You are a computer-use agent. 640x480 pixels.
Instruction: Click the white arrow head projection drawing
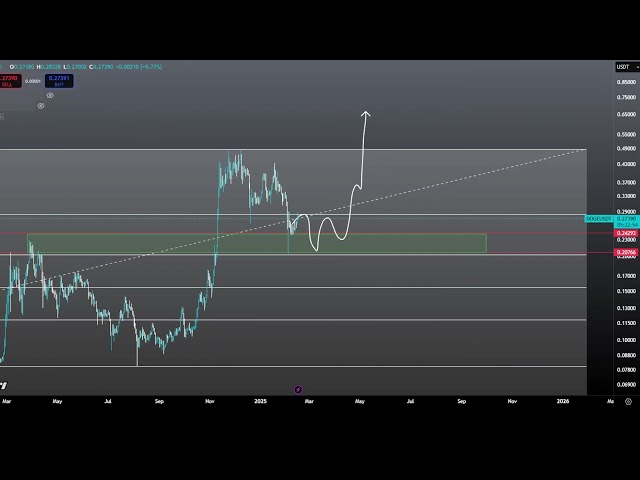366,114
